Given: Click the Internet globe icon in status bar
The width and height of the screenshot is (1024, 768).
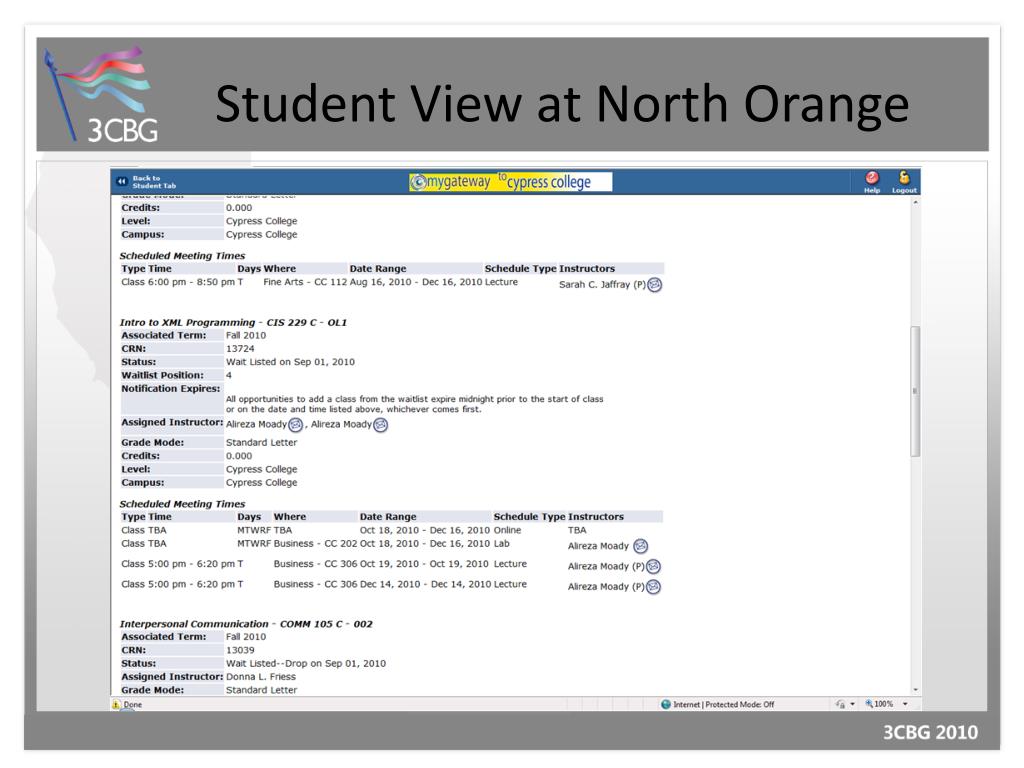Looking at the screenshot, I should point(665,704).
